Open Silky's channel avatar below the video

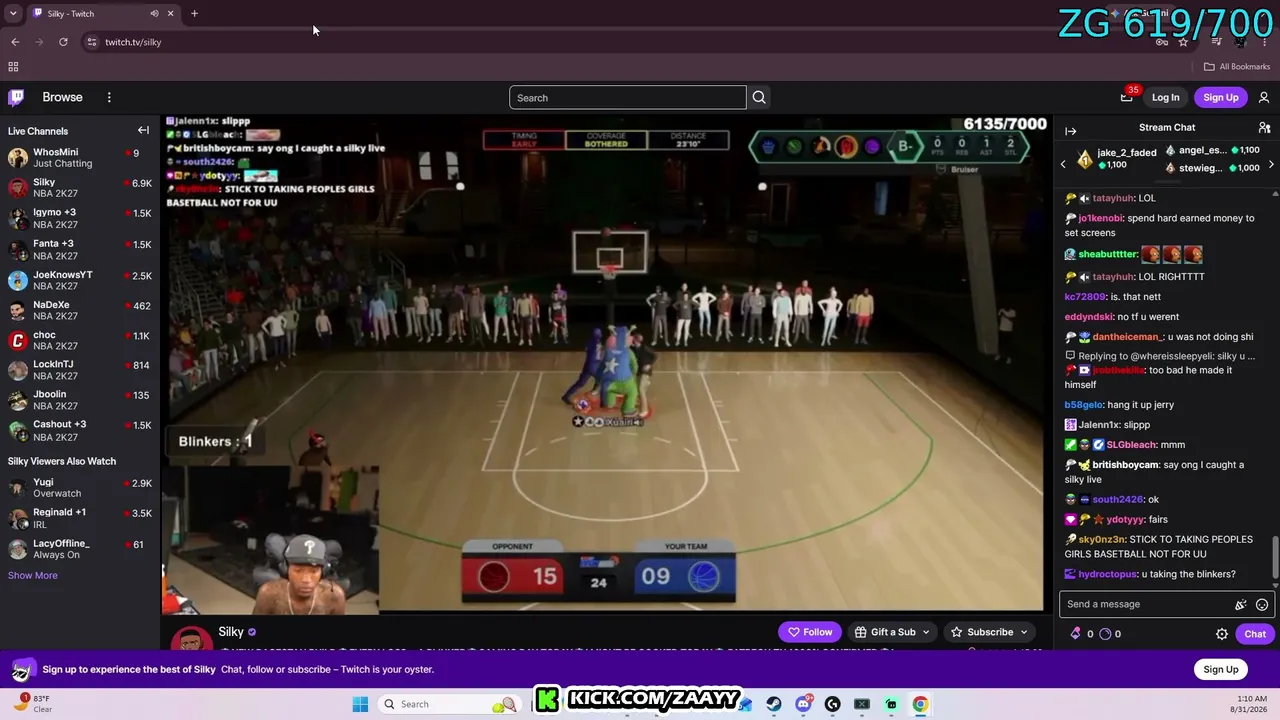190,638
